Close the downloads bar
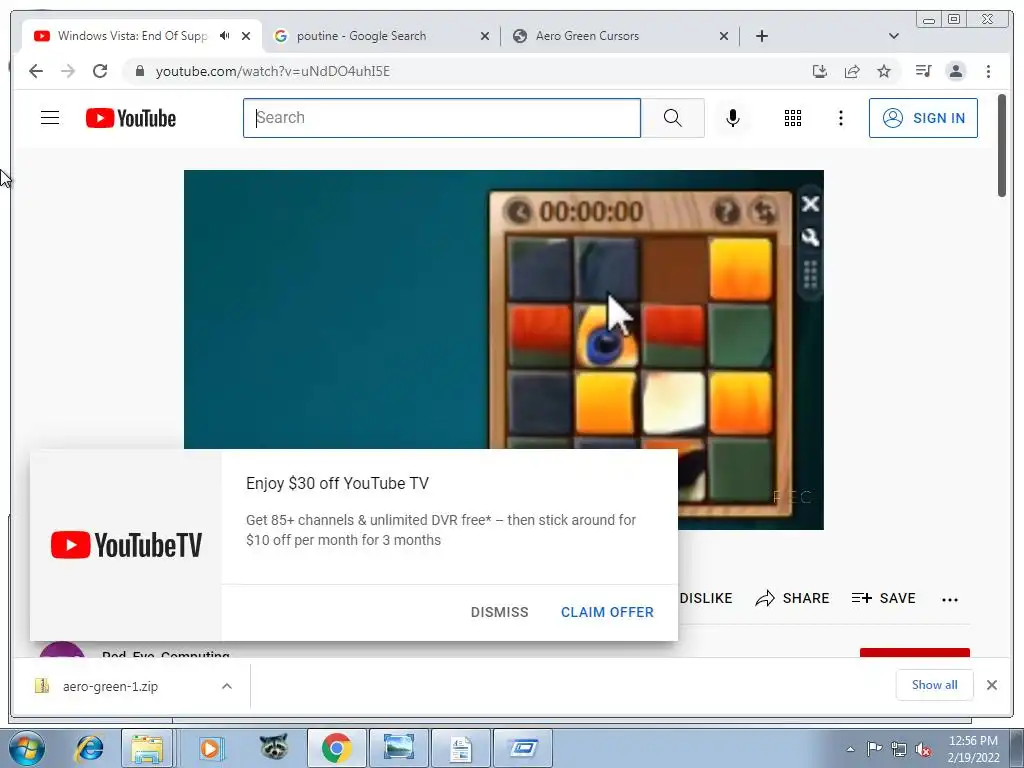 point(992,684)
